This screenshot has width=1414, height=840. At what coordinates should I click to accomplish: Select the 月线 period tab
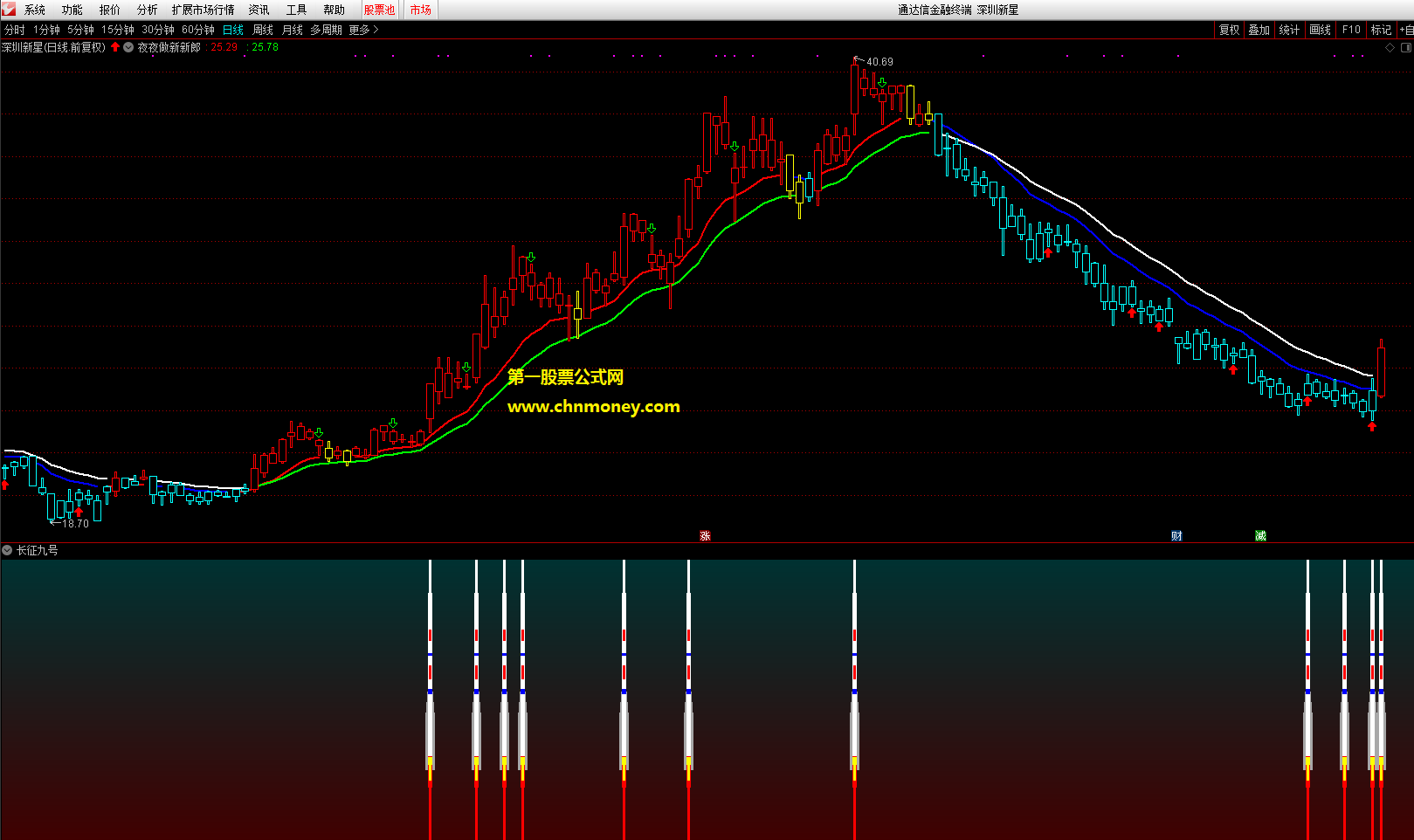293,30
